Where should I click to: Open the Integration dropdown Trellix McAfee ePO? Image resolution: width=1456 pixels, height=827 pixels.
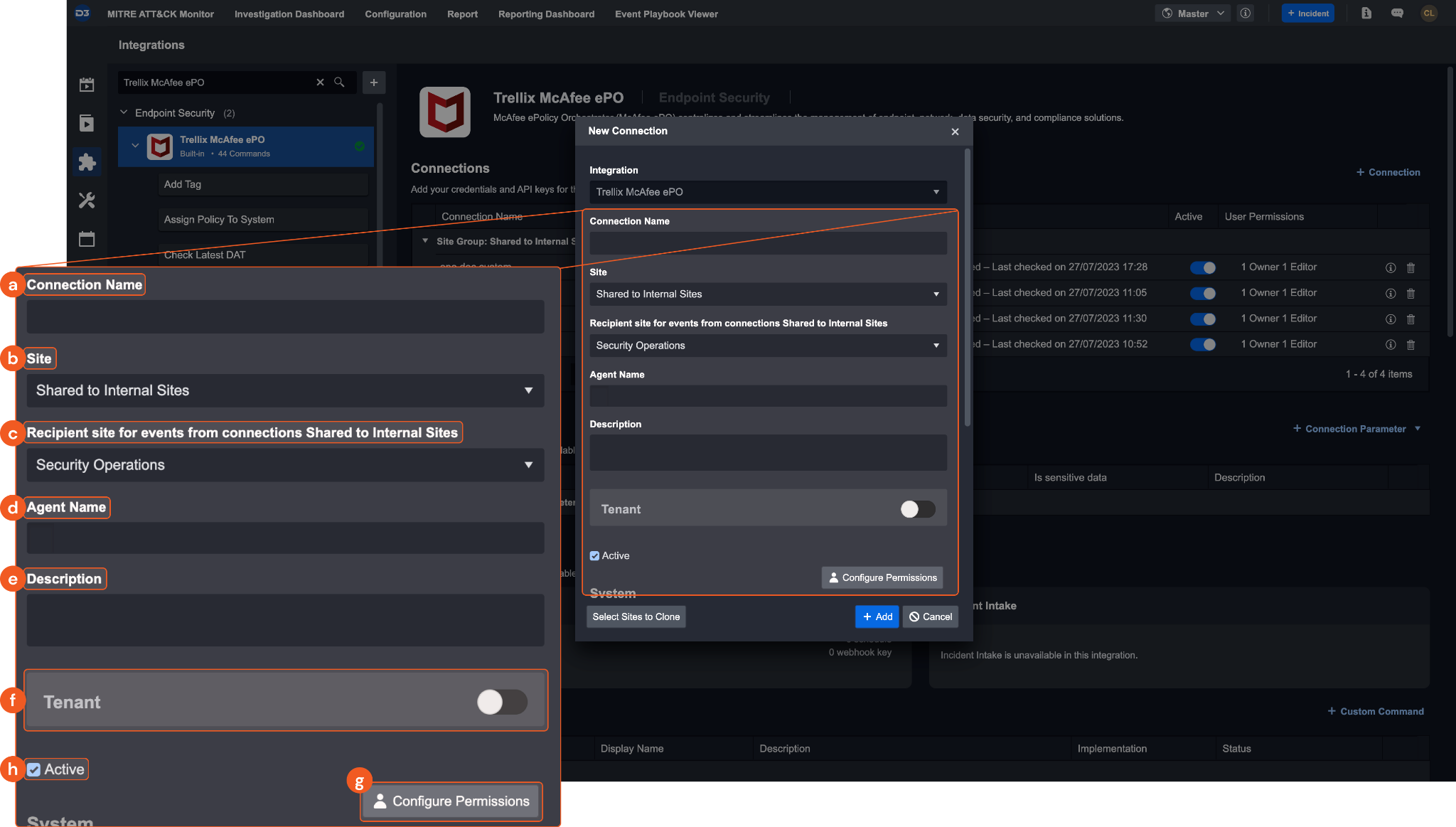pyautogui.click(x=768, y=192)
